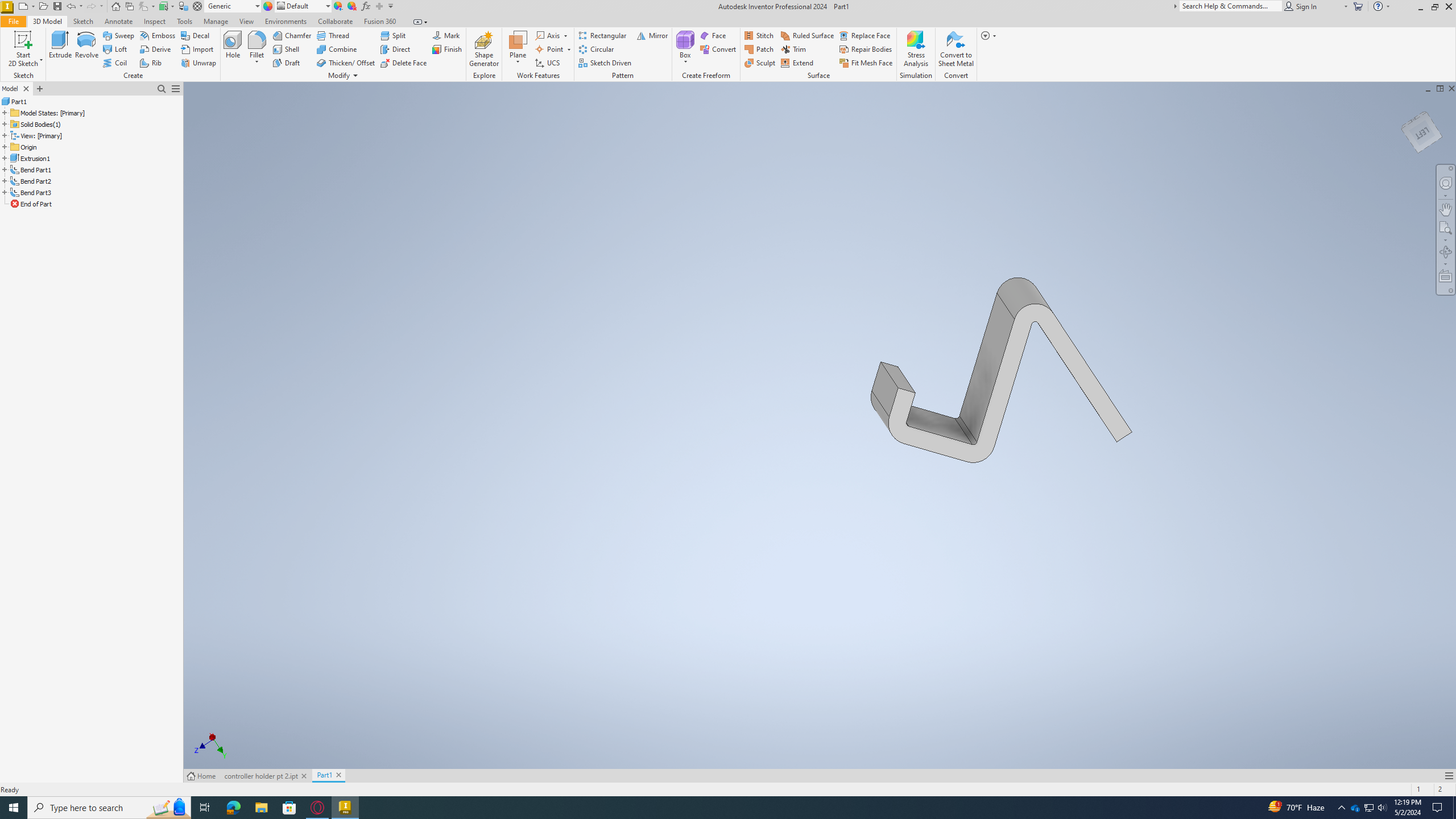Viewport: 1456px width, 819px height.
Task: Click the Patch surface tool
Action: point(759,49)
